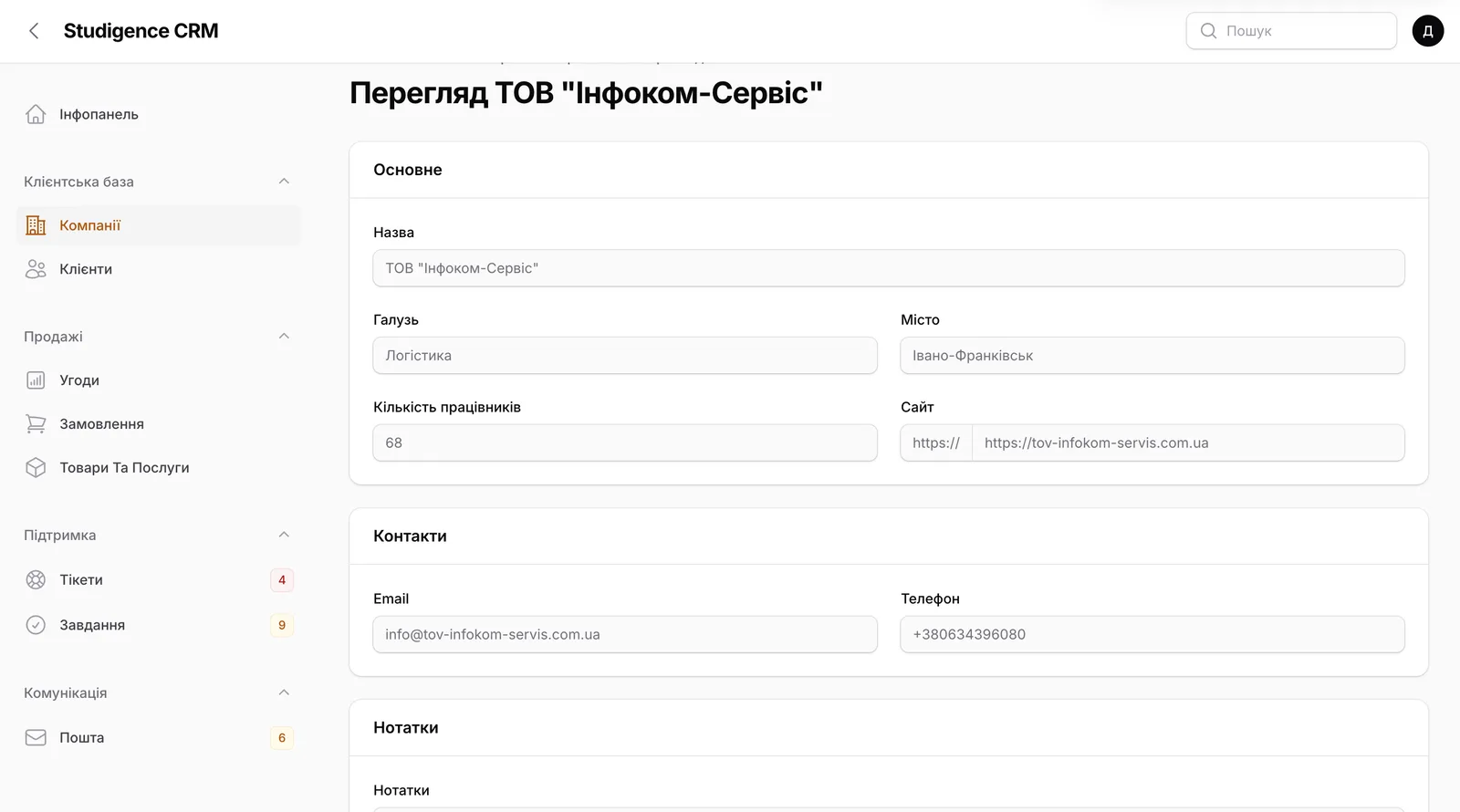Go to Компанії page
Screen dimensions: 1460x812
pyautogui.click(x=159, y=225)
